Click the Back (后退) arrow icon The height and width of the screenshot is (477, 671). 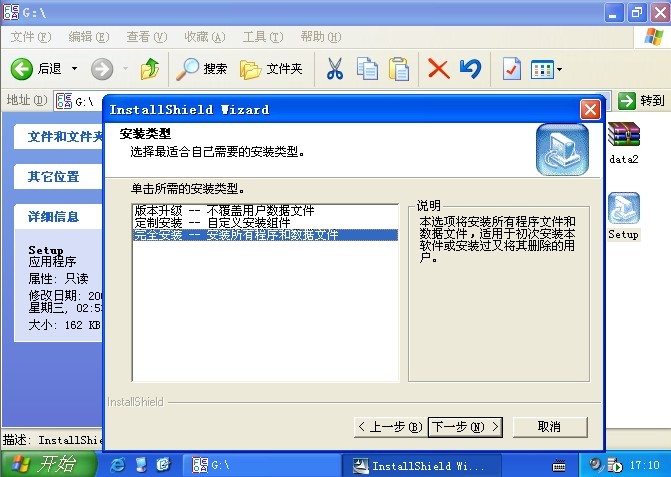click(22, 69)
